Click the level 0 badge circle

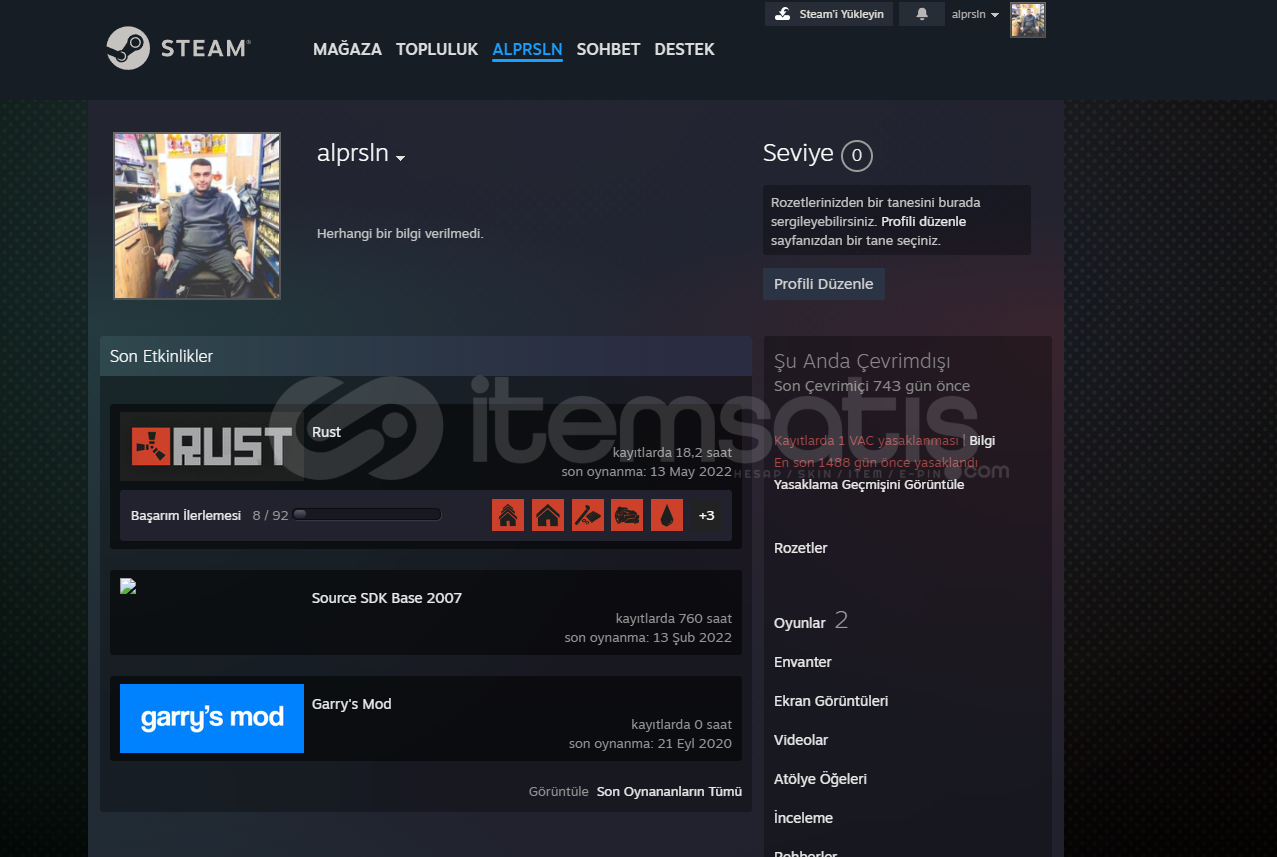click(x=857, y=156)
